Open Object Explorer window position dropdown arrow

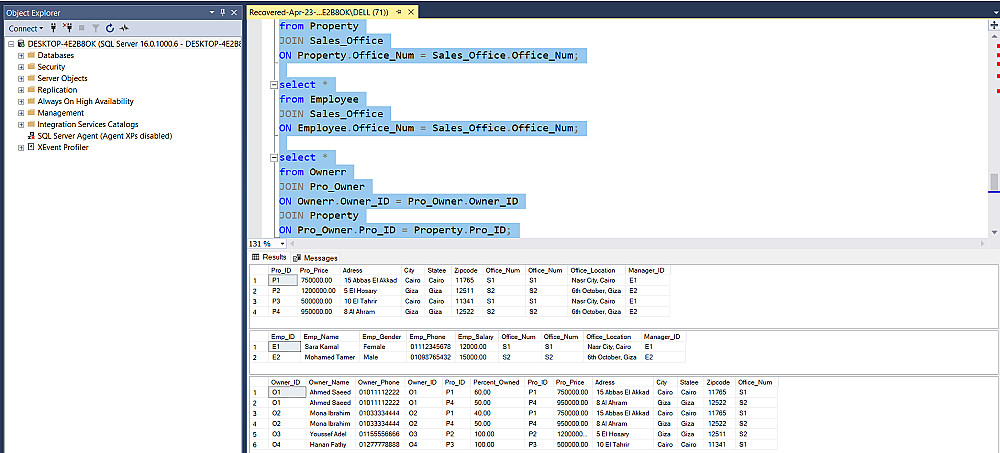(x=212, y=12)
